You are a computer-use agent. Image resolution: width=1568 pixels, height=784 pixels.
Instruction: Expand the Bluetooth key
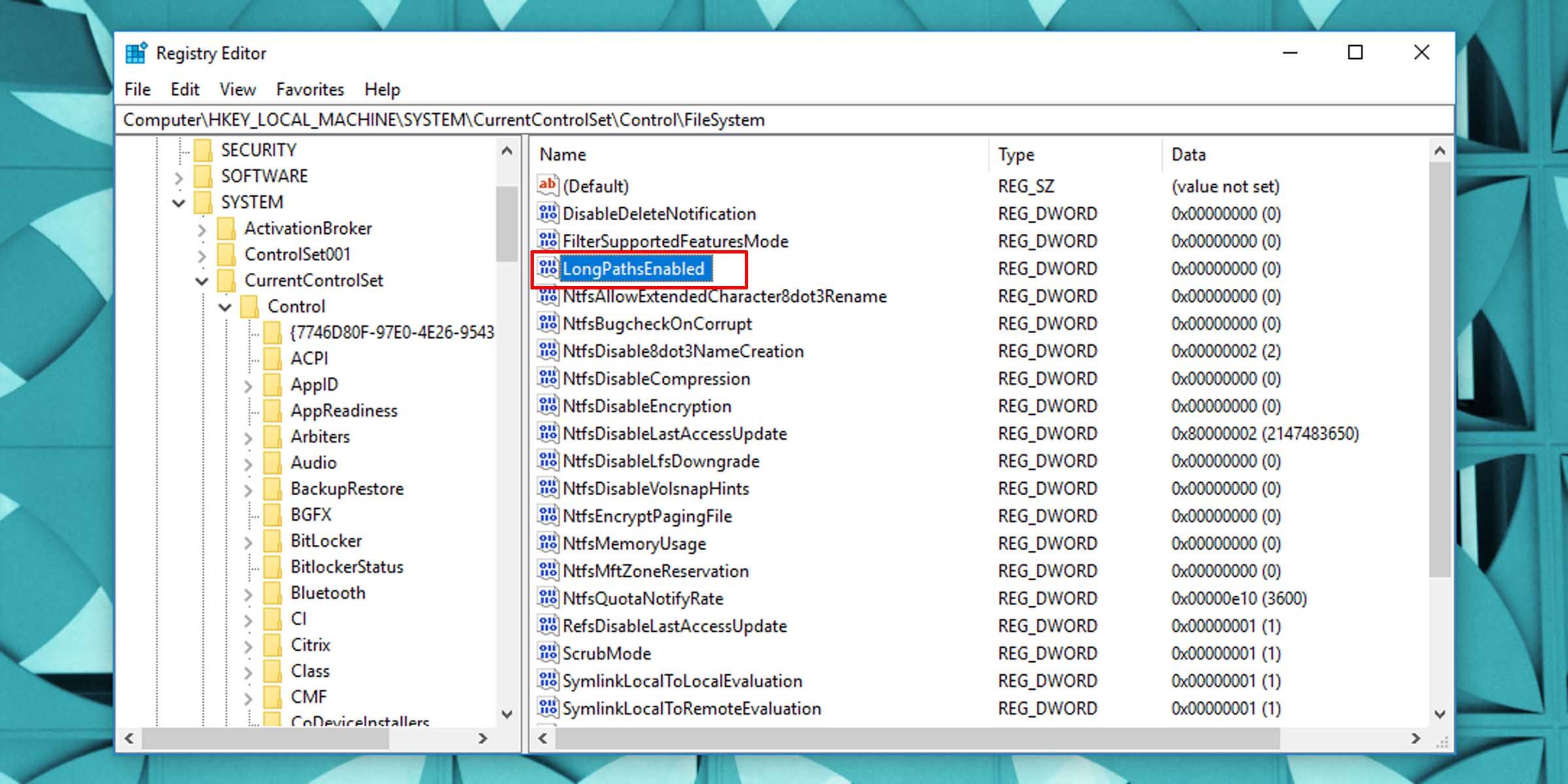coord(249,593)
